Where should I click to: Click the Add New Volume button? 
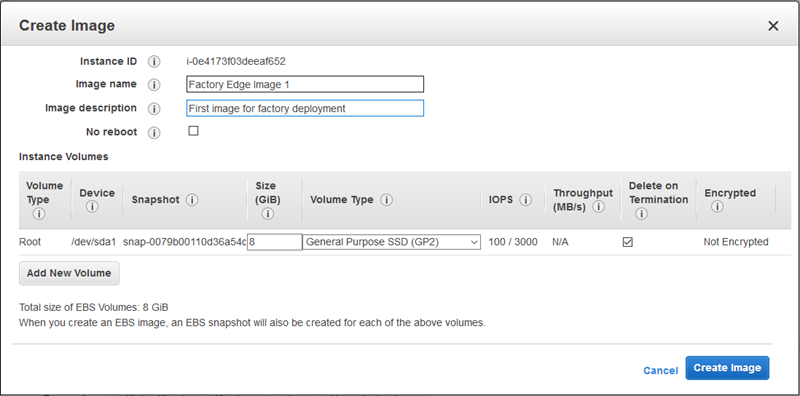pyautogui.click(x=69, y=273)
